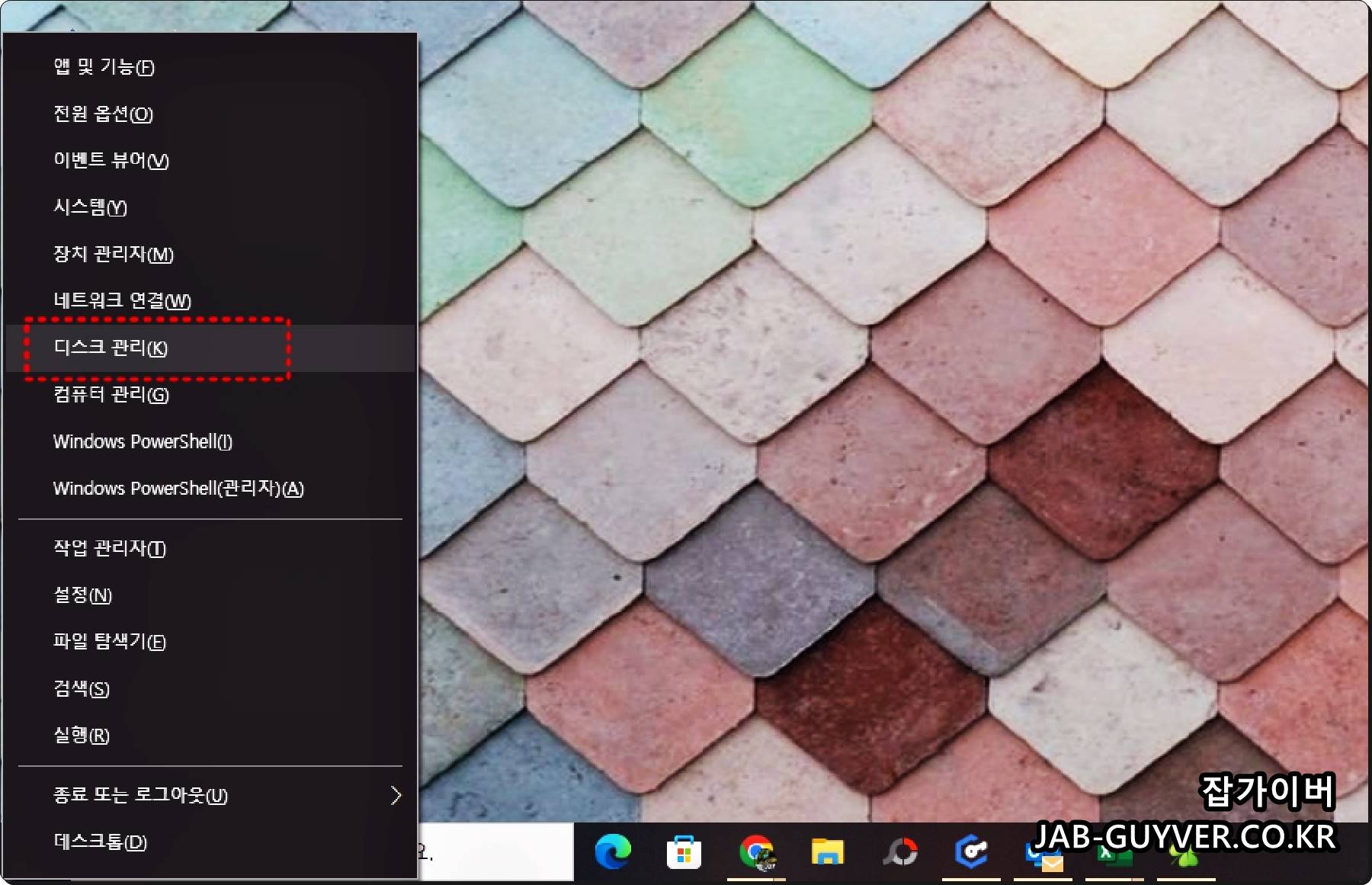This screenshot has height=885, width=1372.
Task: Open Windows PowerShell(I)
Action: pyautogui.click(x=210, y=442)
